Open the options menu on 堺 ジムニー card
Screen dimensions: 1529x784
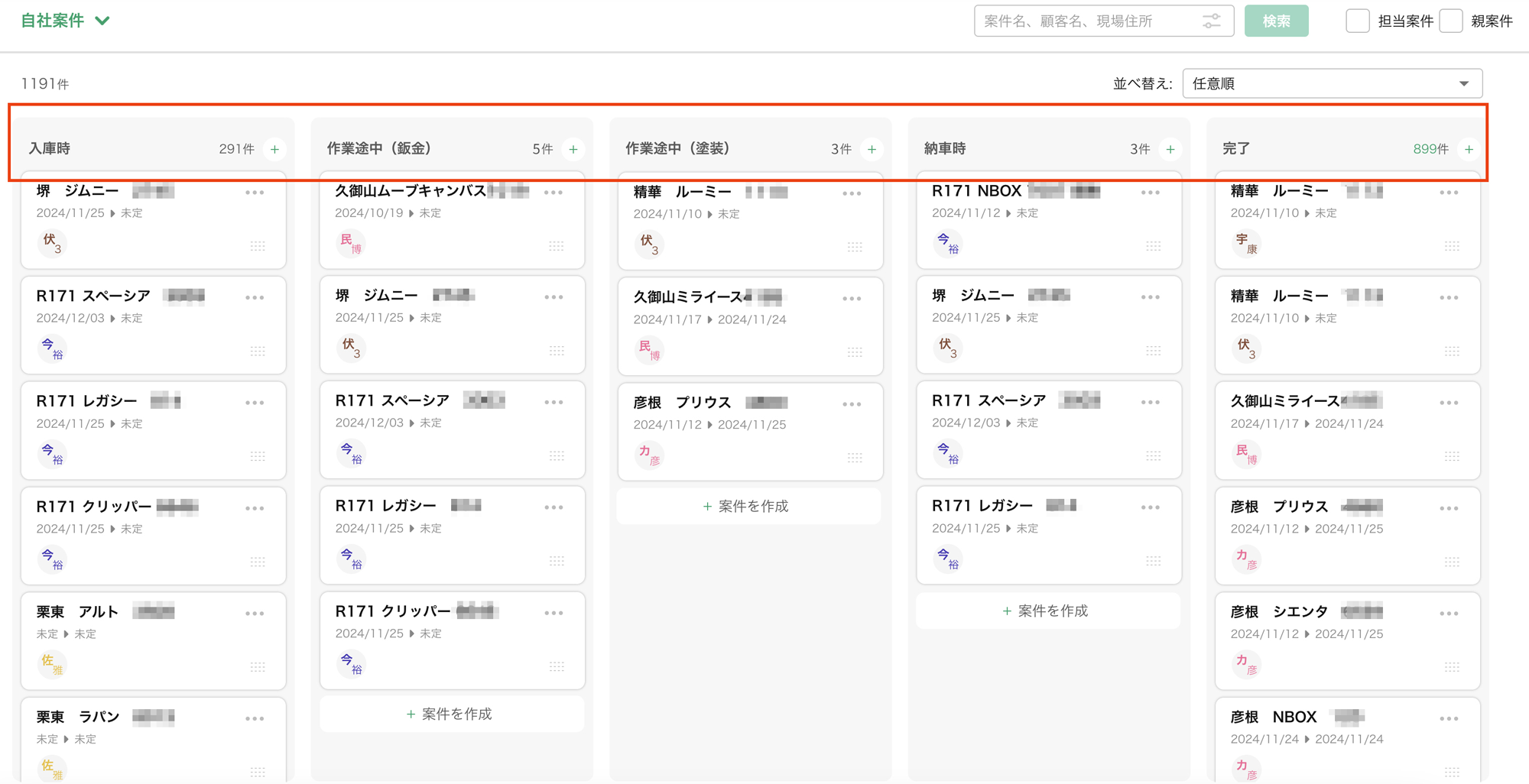[x=255, y=193]
